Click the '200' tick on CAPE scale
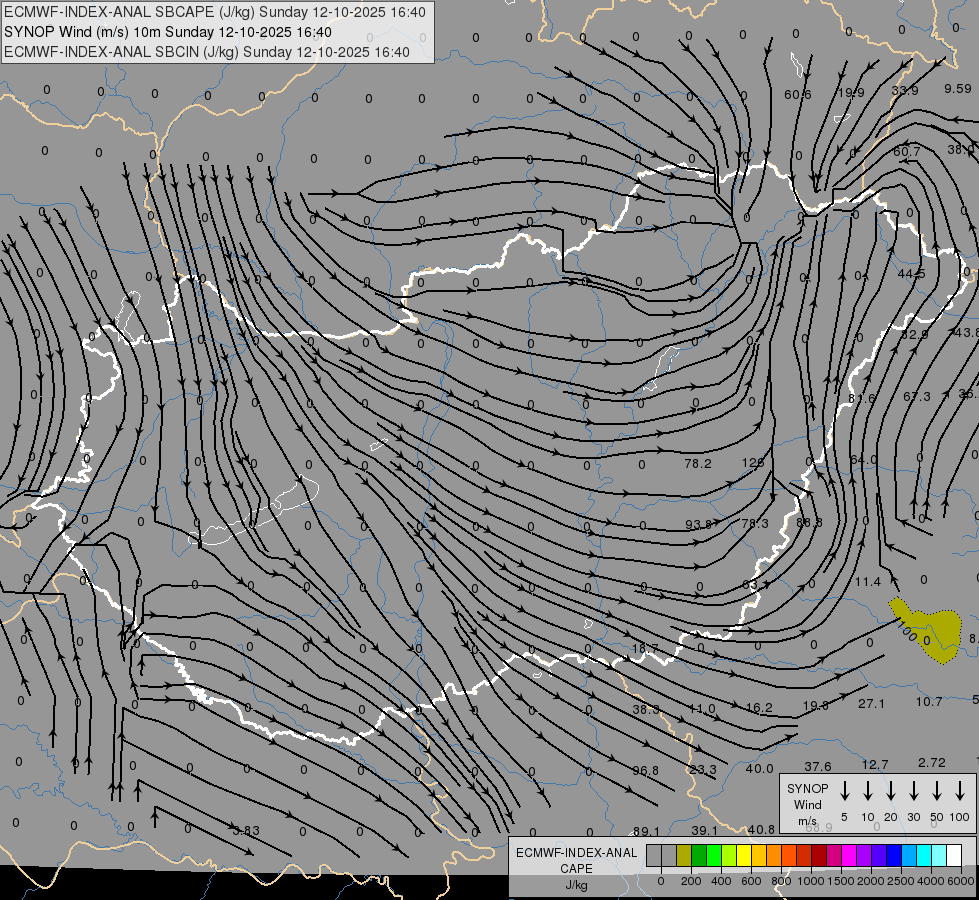The height and width of the screenshot is (900, 979). 691,881
